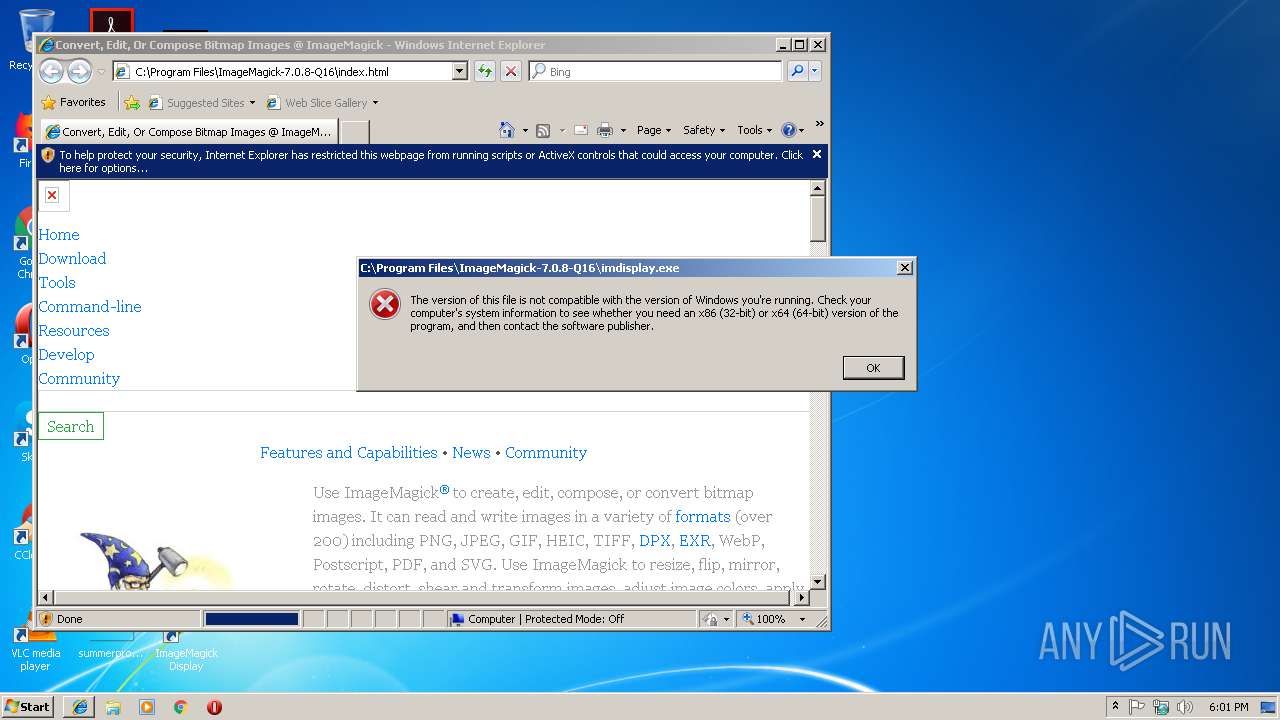Open the Page menu
This screenshot has height=720, width=1280.
click(653, 130)
